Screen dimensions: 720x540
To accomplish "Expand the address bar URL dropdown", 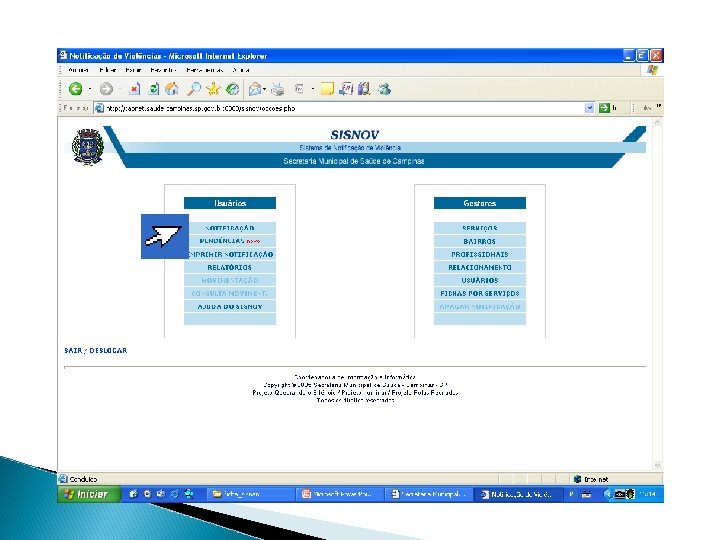I will [590, 108].
